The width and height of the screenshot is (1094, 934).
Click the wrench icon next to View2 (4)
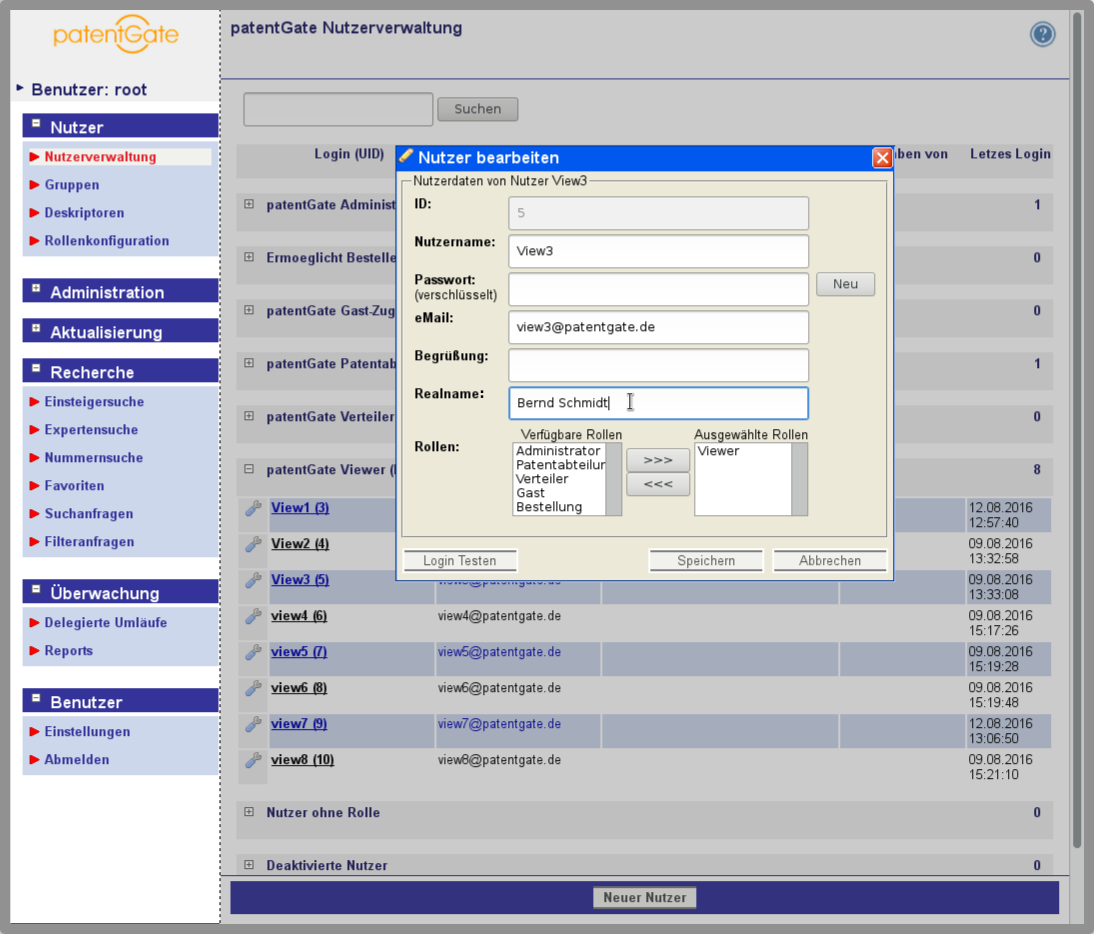253,545
